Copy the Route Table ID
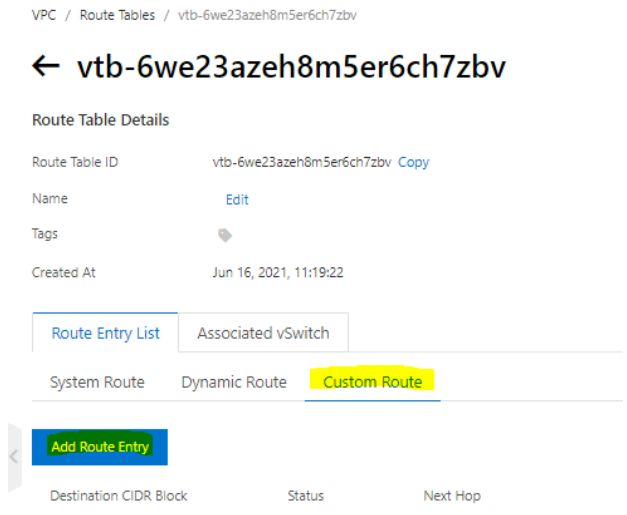Screen dimensions: 627x515 pyautogui.click(x=413, y=162)
